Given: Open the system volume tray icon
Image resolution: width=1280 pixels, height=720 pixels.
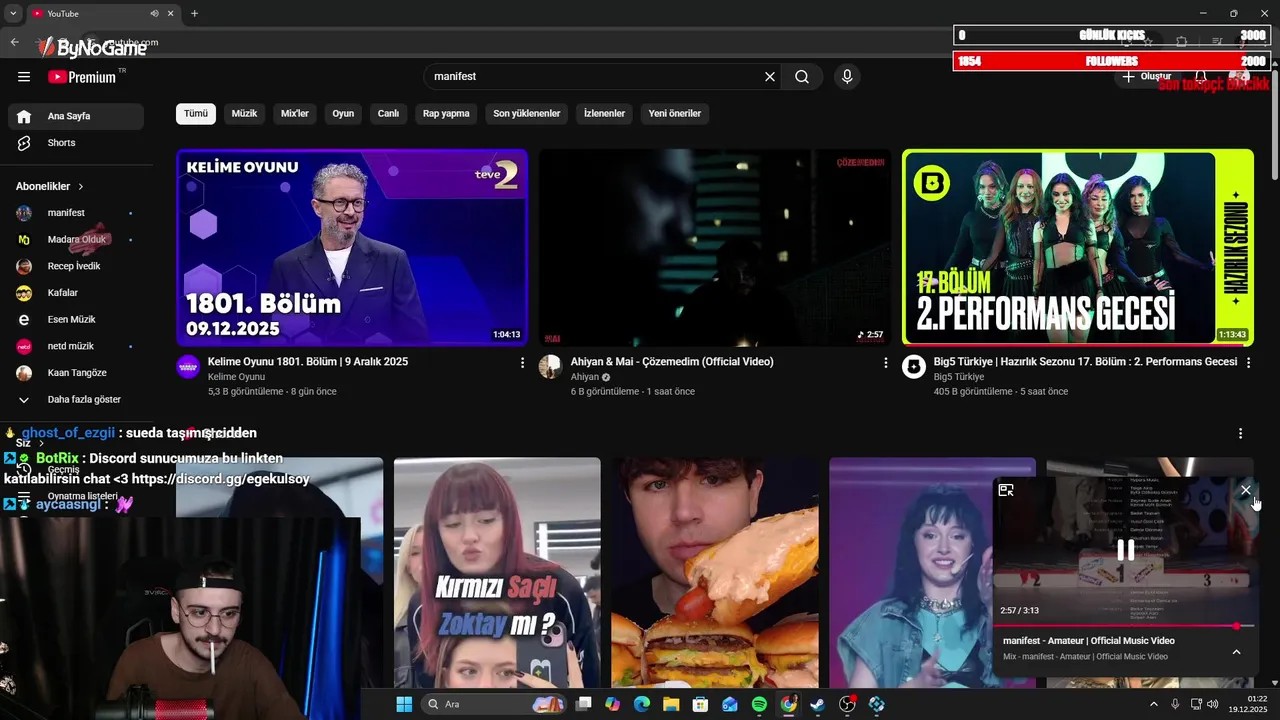Looking at the screenshot, I should [1213, 704].
